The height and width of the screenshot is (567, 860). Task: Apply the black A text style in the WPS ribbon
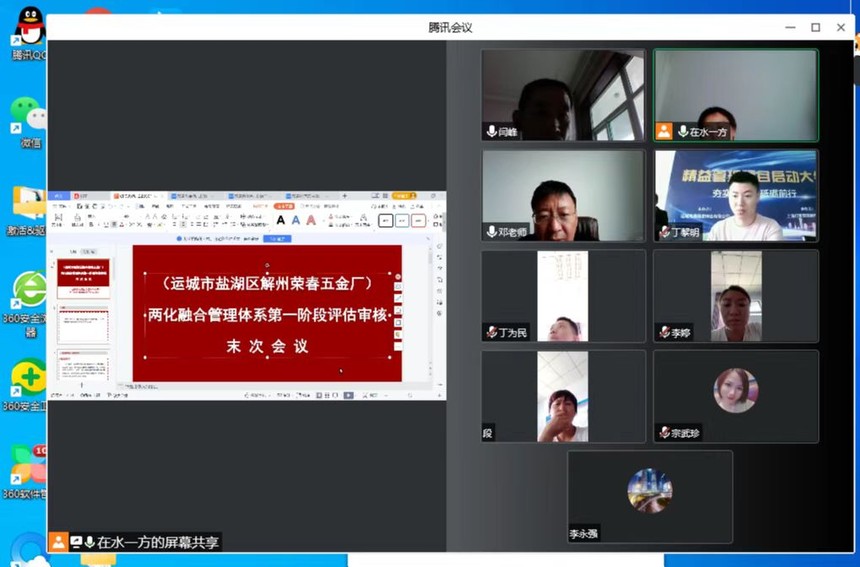[x=281, y=220]
